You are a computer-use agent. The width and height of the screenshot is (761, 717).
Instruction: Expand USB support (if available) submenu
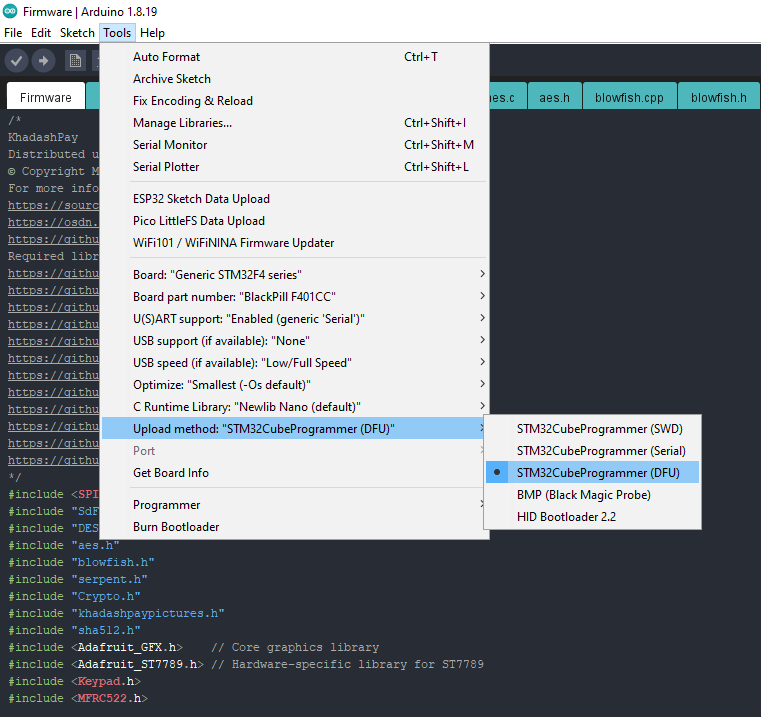click(295, 341)
